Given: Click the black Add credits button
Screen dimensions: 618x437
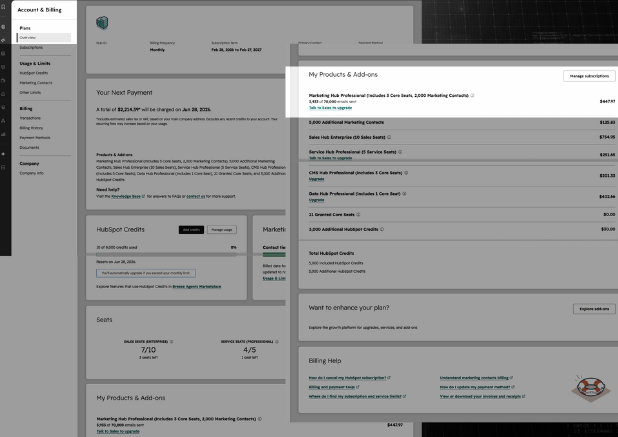Looking at the screenshot, I should point(191,229).
